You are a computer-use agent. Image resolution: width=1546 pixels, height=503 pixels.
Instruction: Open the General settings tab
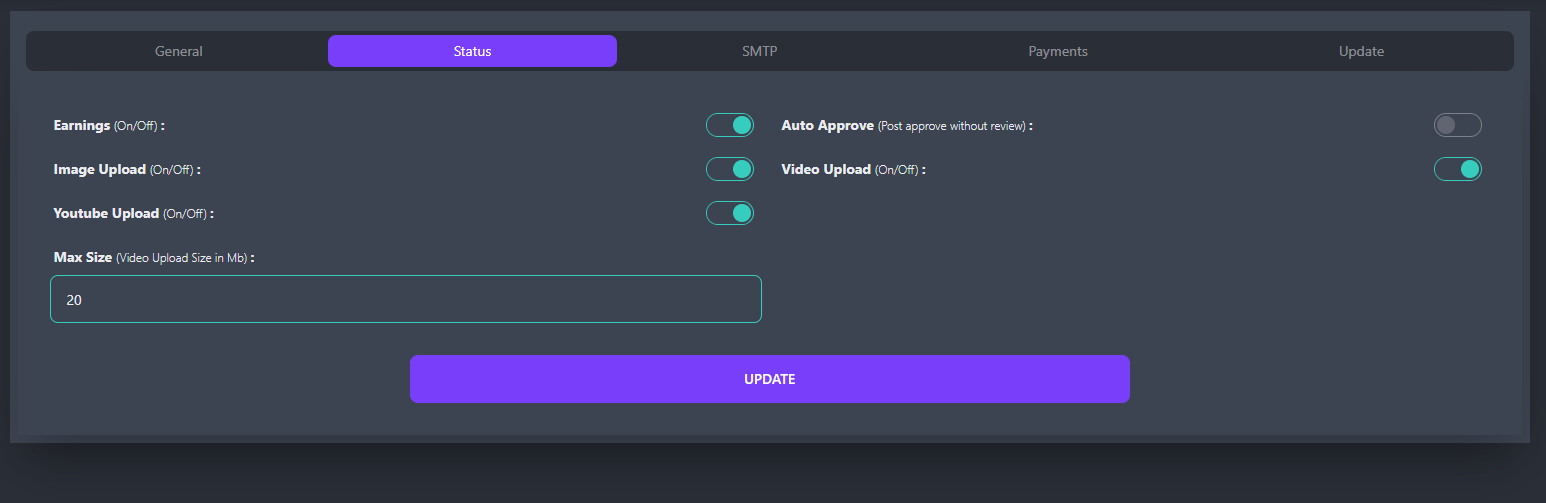pyautogui.click(x=179, y=51)
